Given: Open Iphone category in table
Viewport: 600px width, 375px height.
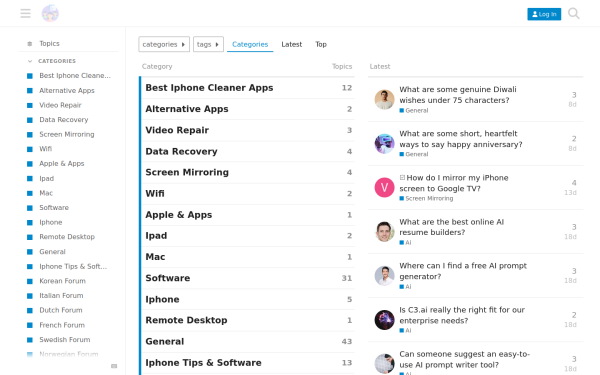Looking at the screenshot, I should [x=162, y=299].
